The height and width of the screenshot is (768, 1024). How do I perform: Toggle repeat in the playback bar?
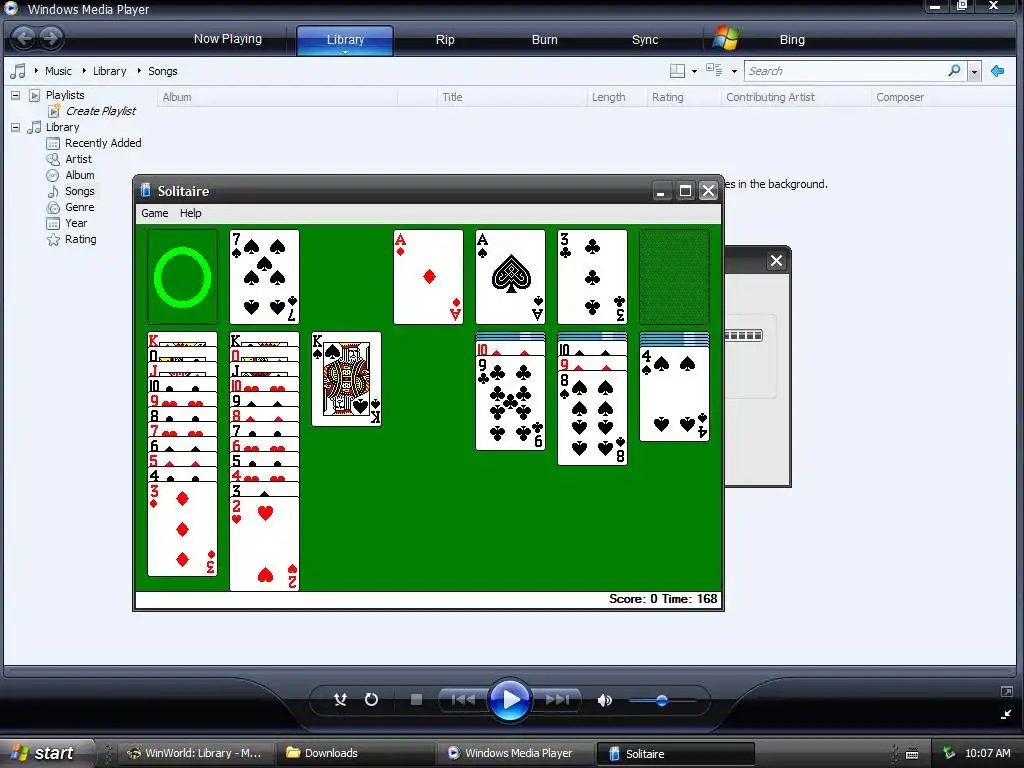click(x=371, y=700)
